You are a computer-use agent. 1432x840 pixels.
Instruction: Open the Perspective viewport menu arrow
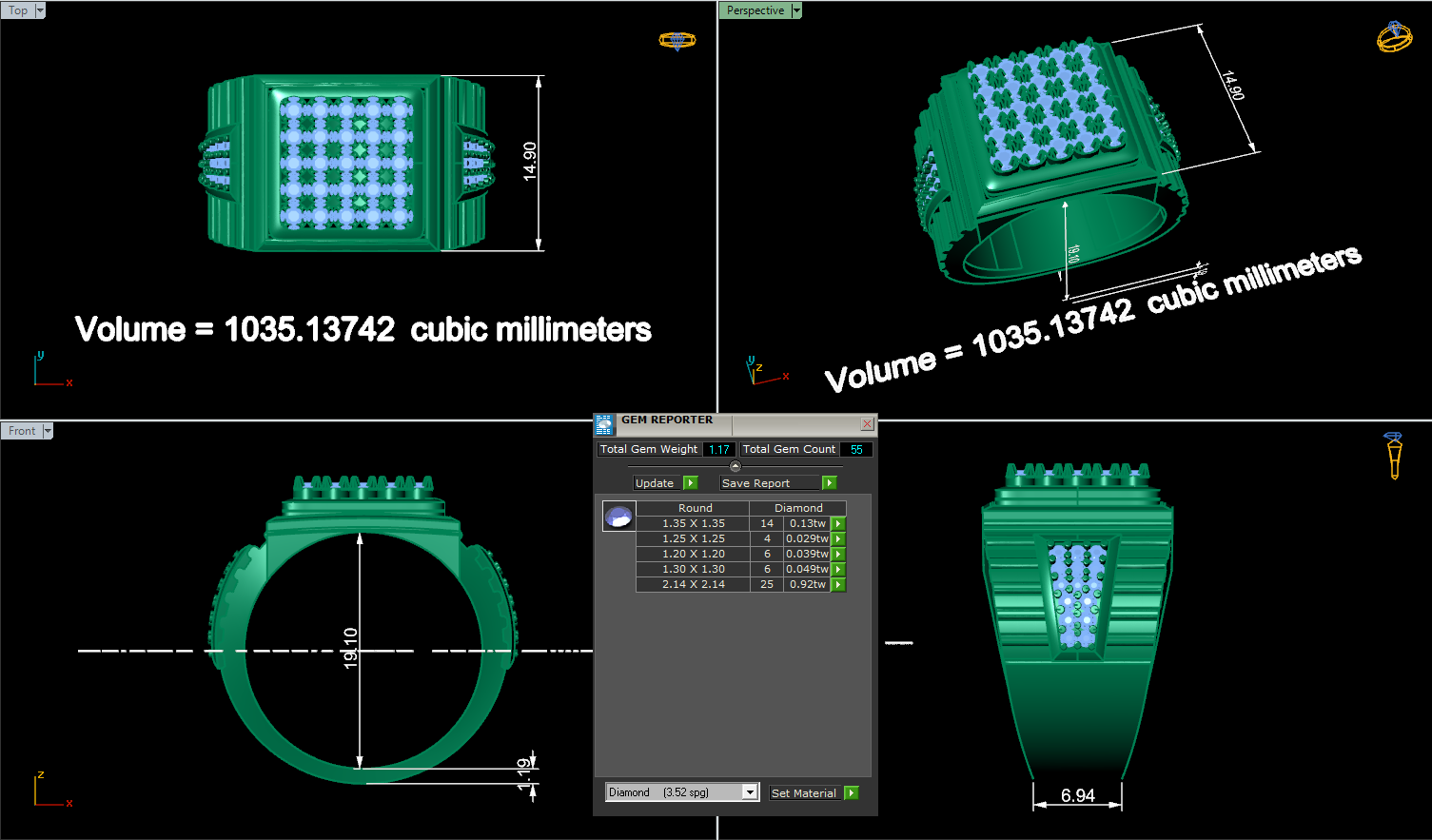(796, 10)
